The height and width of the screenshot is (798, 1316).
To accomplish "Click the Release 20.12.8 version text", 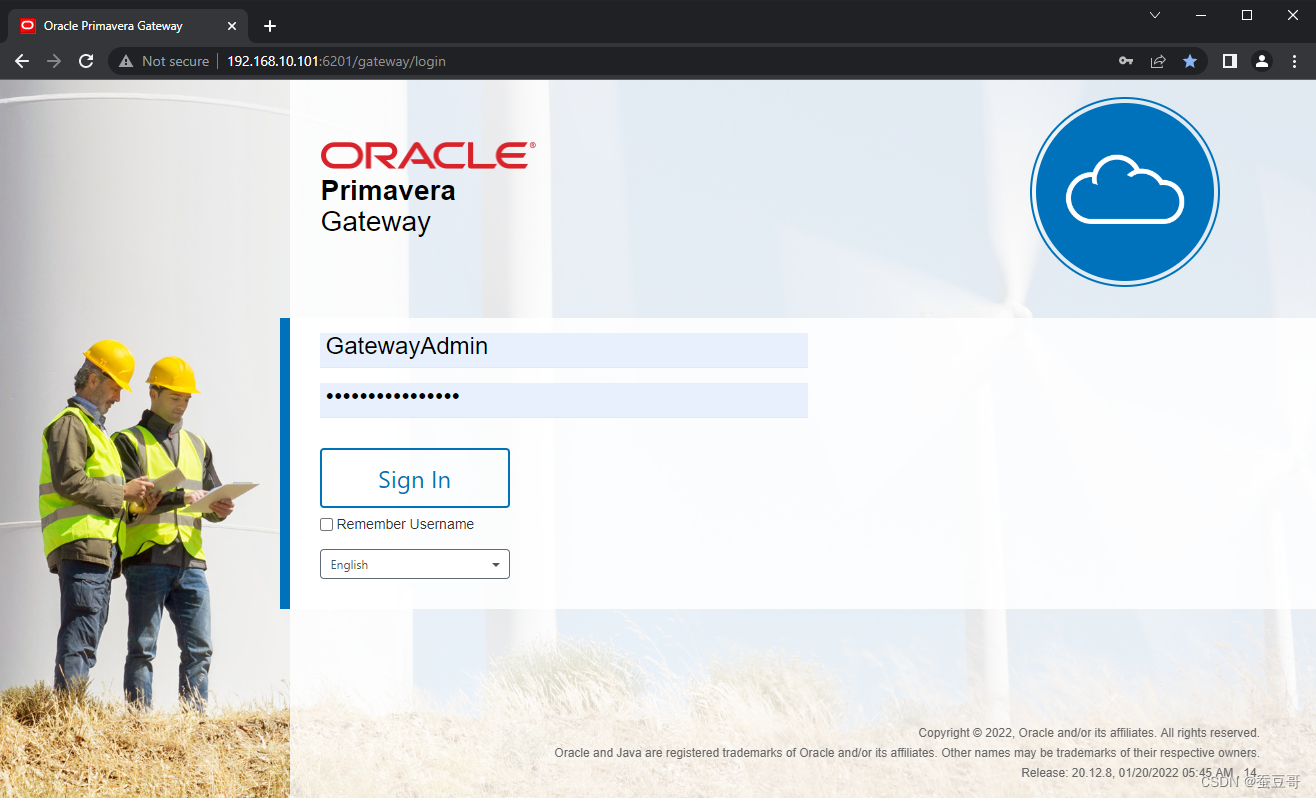I will click(x=1139, y=773).
